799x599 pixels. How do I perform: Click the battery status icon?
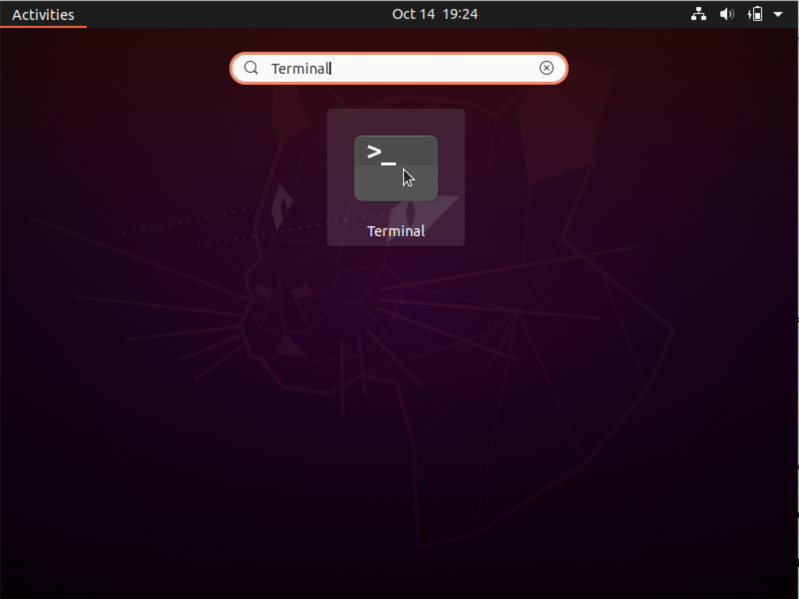point(756,14)
